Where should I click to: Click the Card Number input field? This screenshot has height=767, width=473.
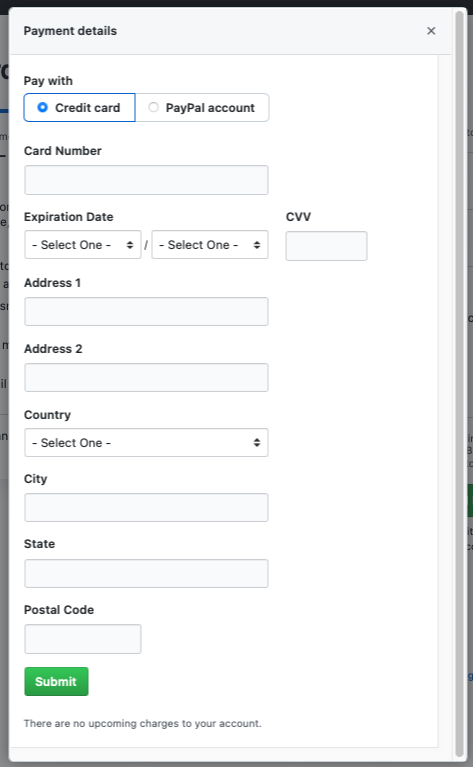[x=146, y=180]
